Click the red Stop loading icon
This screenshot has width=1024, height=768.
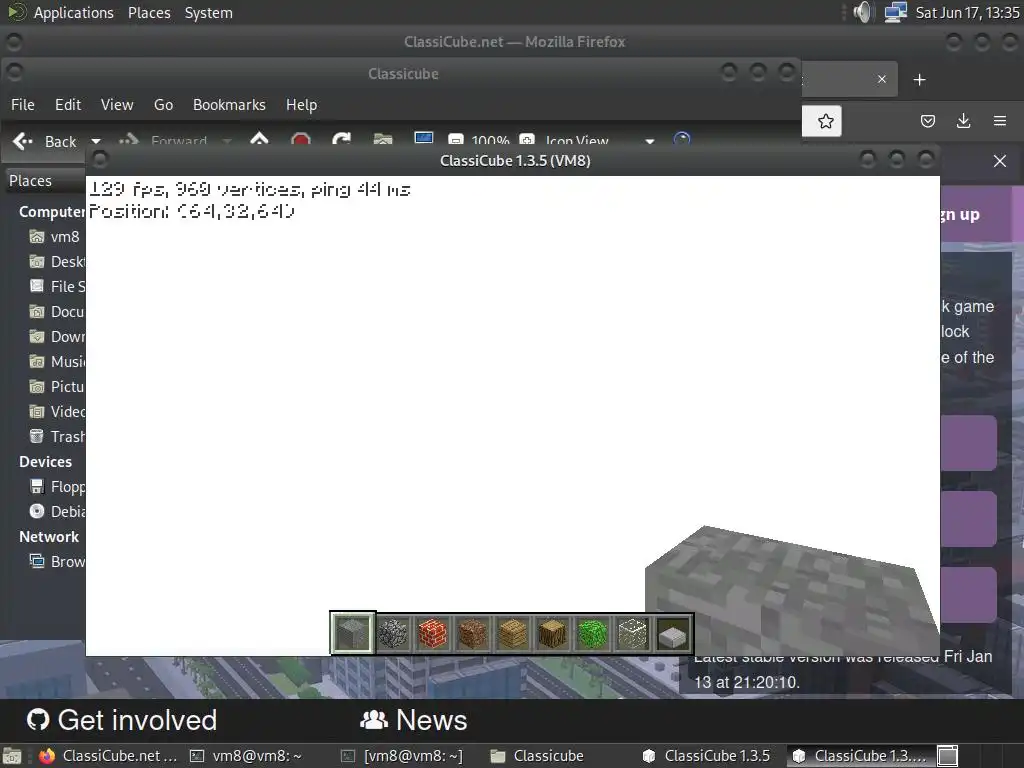point(300,140)
